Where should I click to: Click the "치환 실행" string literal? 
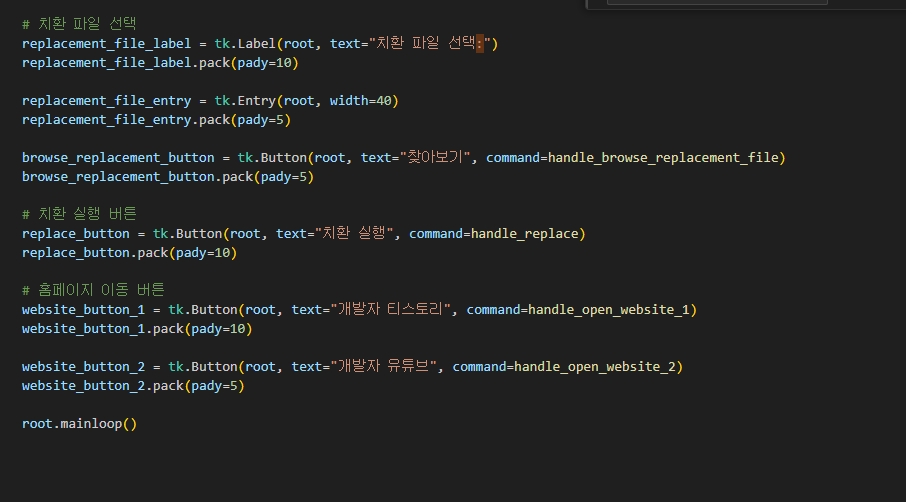point(354,233)
